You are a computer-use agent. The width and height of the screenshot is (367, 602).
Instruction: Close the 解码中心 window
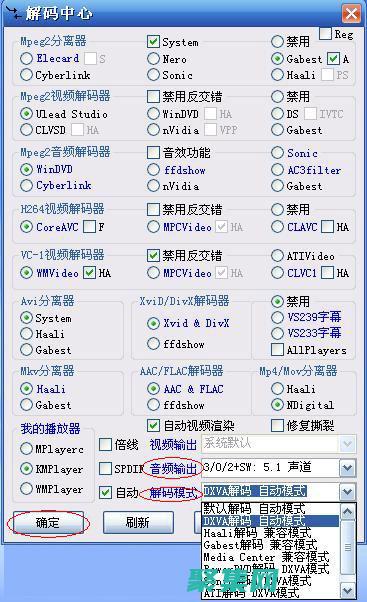tap(351, 14)
